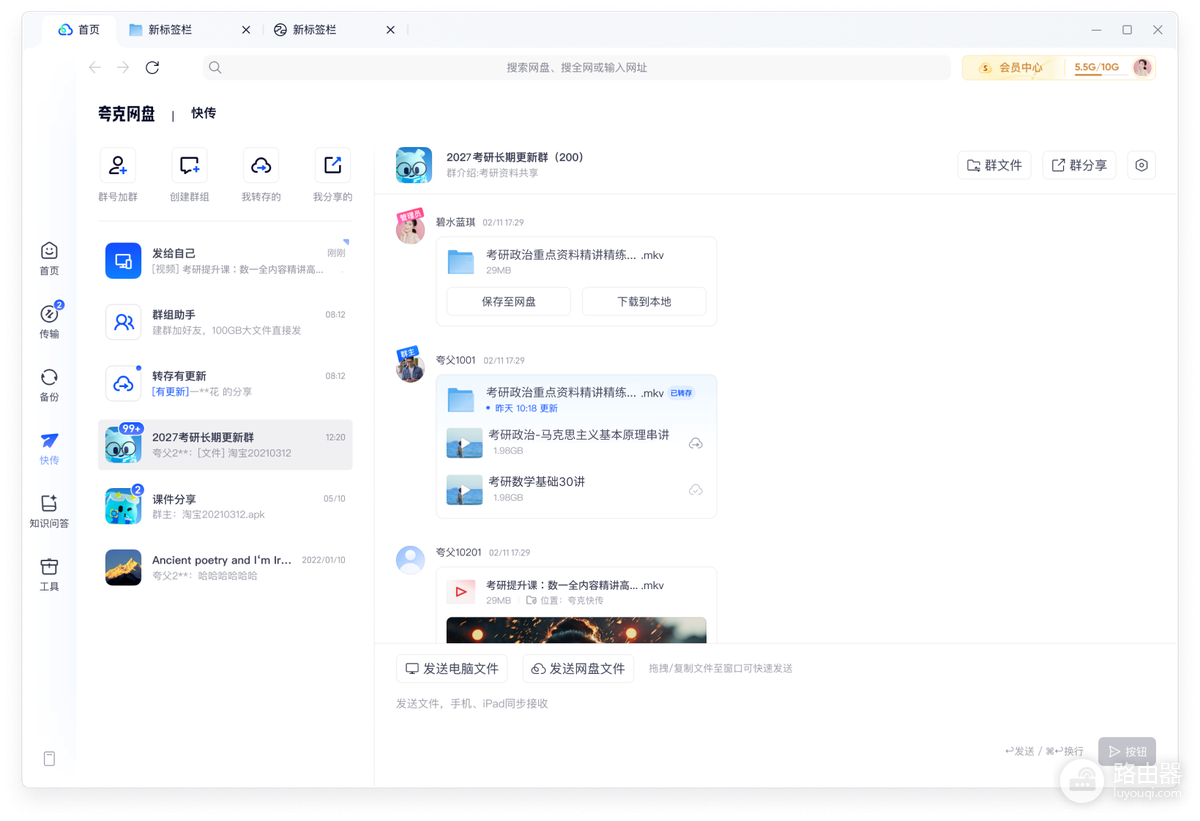Image resolution: width=1200 pixels, height=821 pixels.
Task: Click the 群号加群 icon
Action: 118,165
